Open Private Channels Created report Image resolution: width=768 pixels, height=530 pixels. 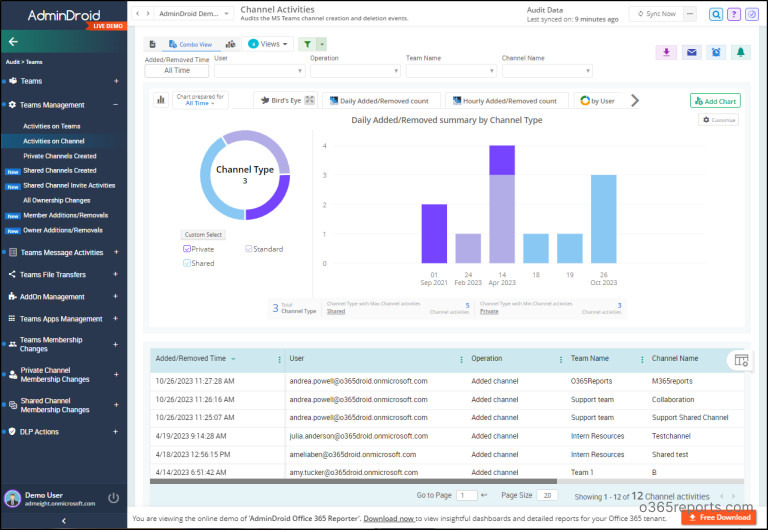[60, 156]
